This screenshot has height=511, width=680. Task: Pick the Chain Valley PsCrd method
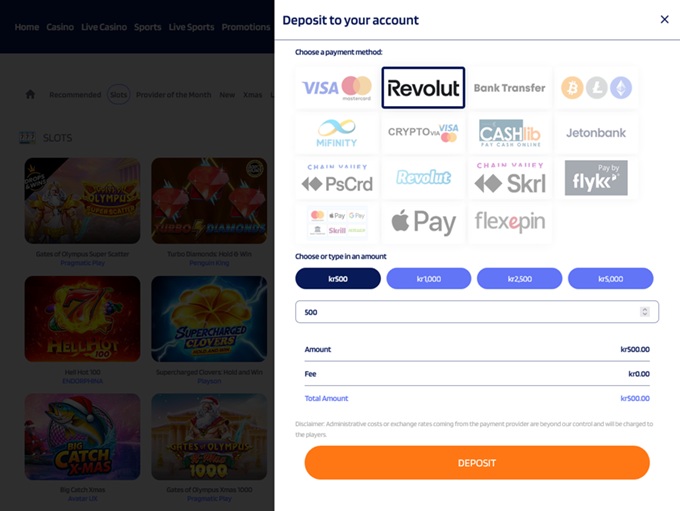(x=337, y=178)
